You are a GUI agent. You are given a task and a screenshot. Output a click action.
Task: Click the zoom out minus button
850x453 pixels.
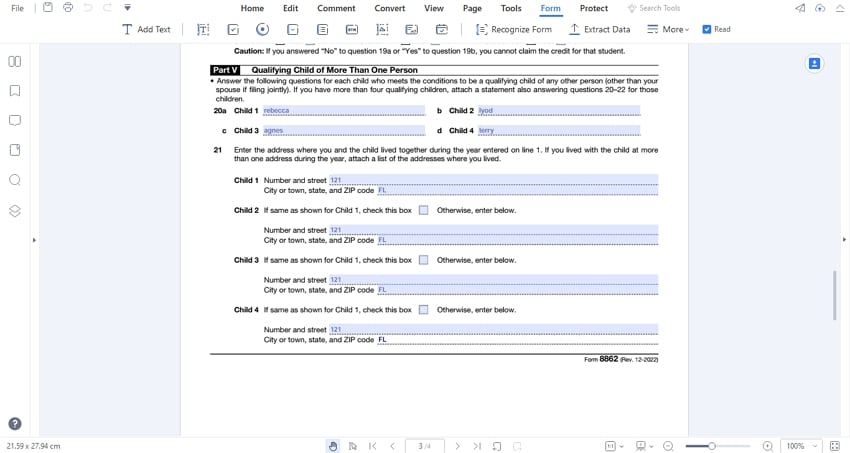click(x=668, y=446)
